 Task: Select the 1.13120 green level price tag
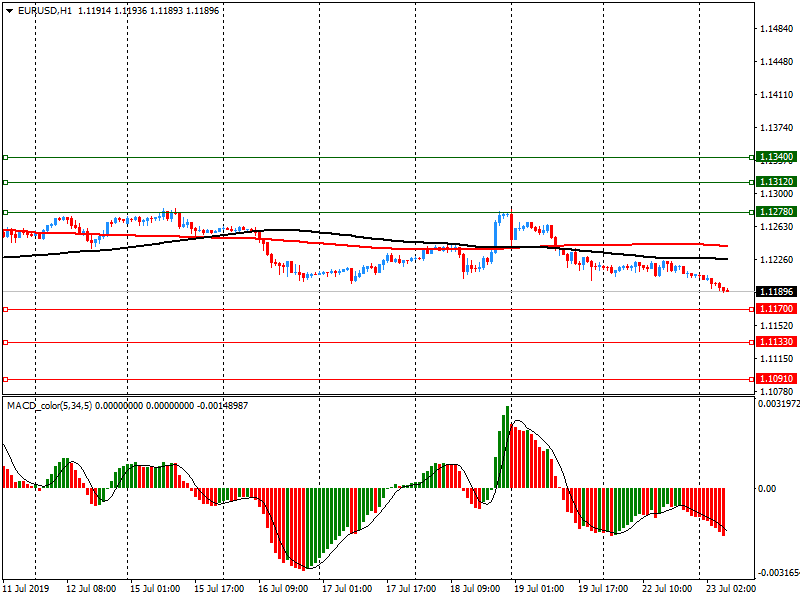(x=777, y=182)
